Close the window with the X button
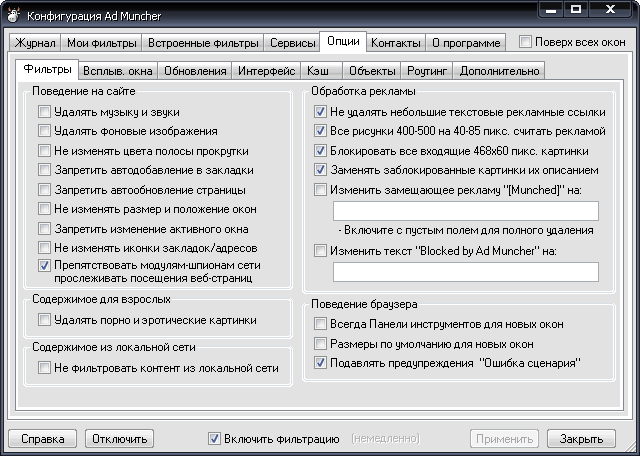 (610, 10)
